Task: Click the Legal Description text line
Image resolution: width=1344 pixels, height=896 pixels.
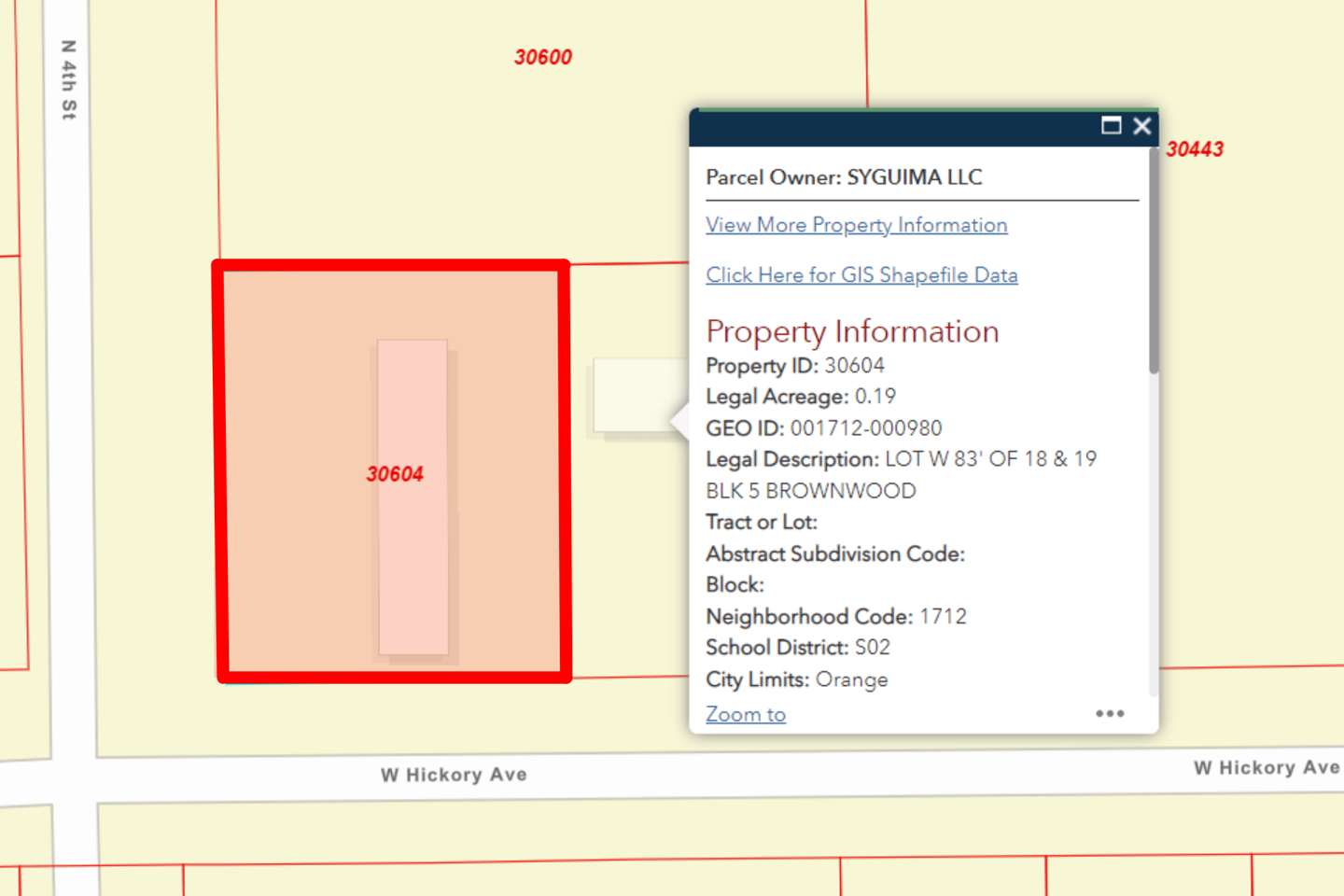Action: click(x=902, y=459)
